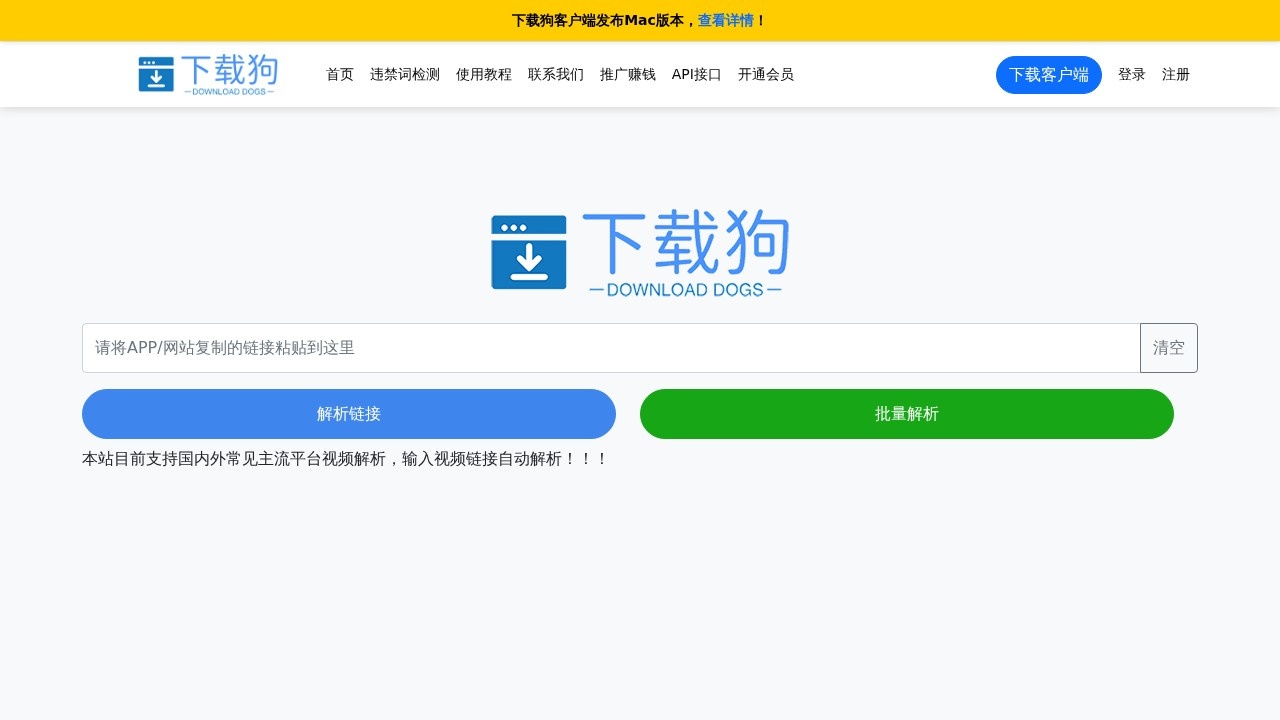Click the blue 下载客户端 button

pyautogui.click(x=1048, y=74)
